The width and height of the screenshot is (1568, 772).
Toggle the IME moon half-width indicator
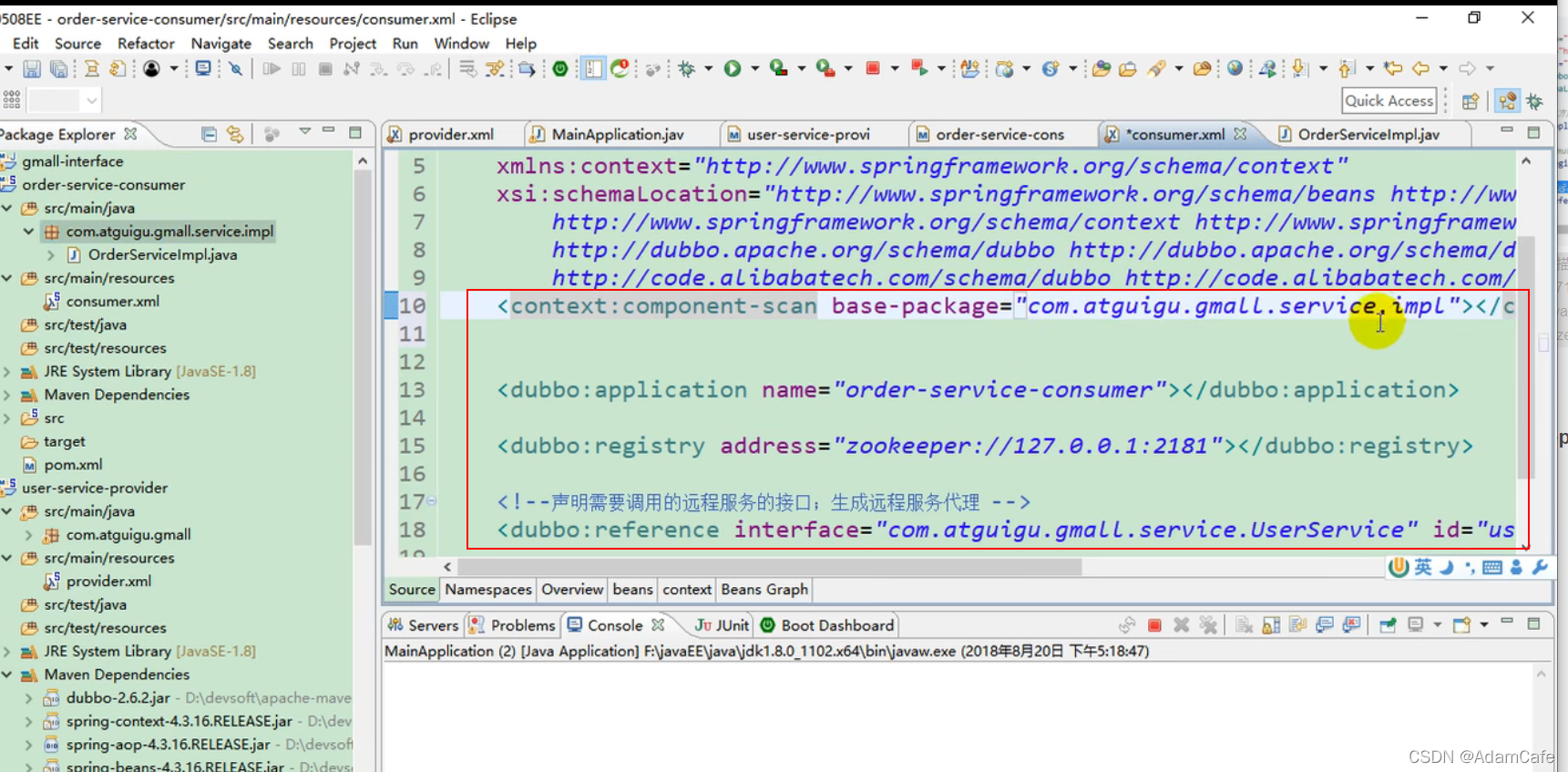click(1446, 567)
